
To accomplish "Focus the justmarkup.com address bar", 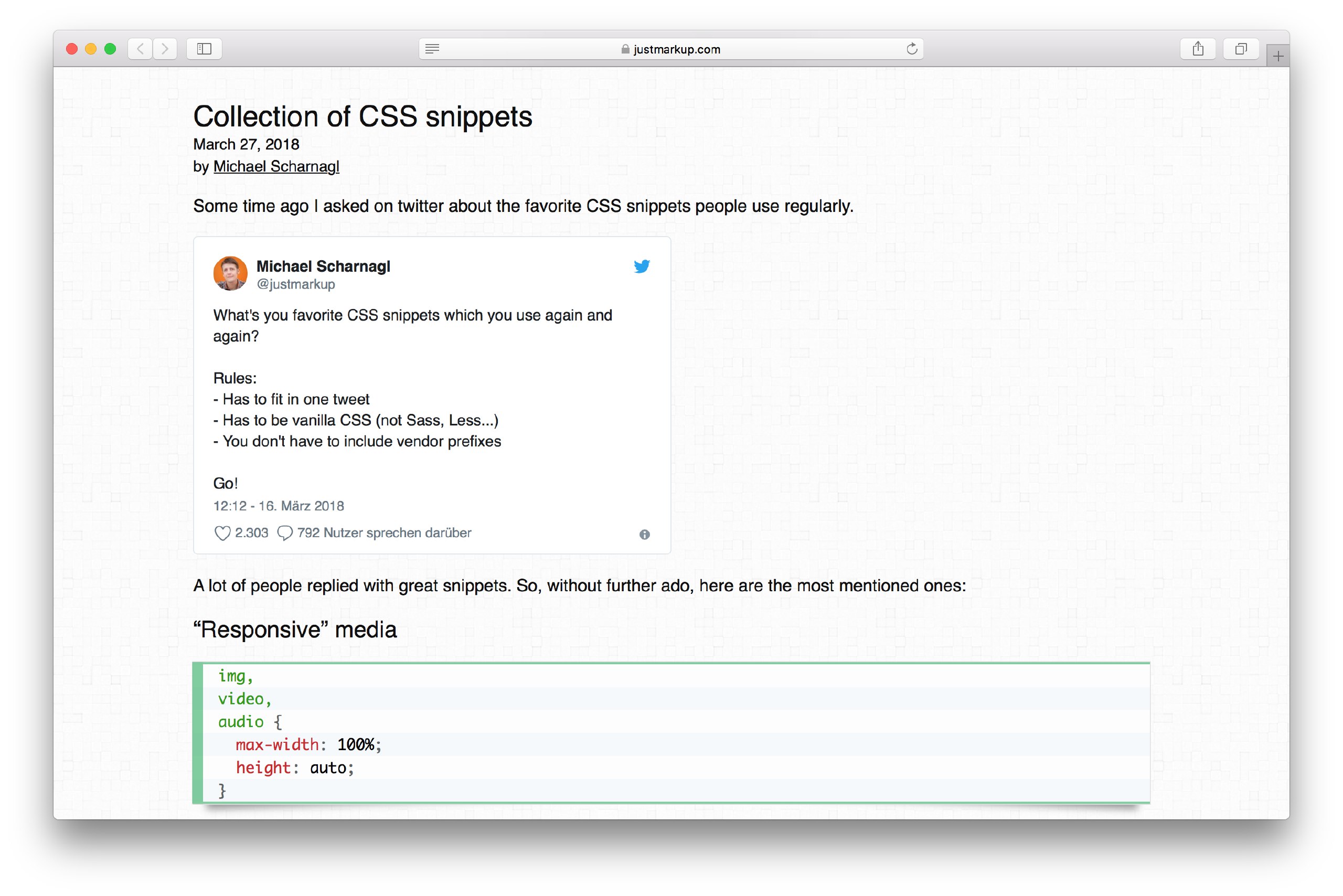I will tap(671, 49).
